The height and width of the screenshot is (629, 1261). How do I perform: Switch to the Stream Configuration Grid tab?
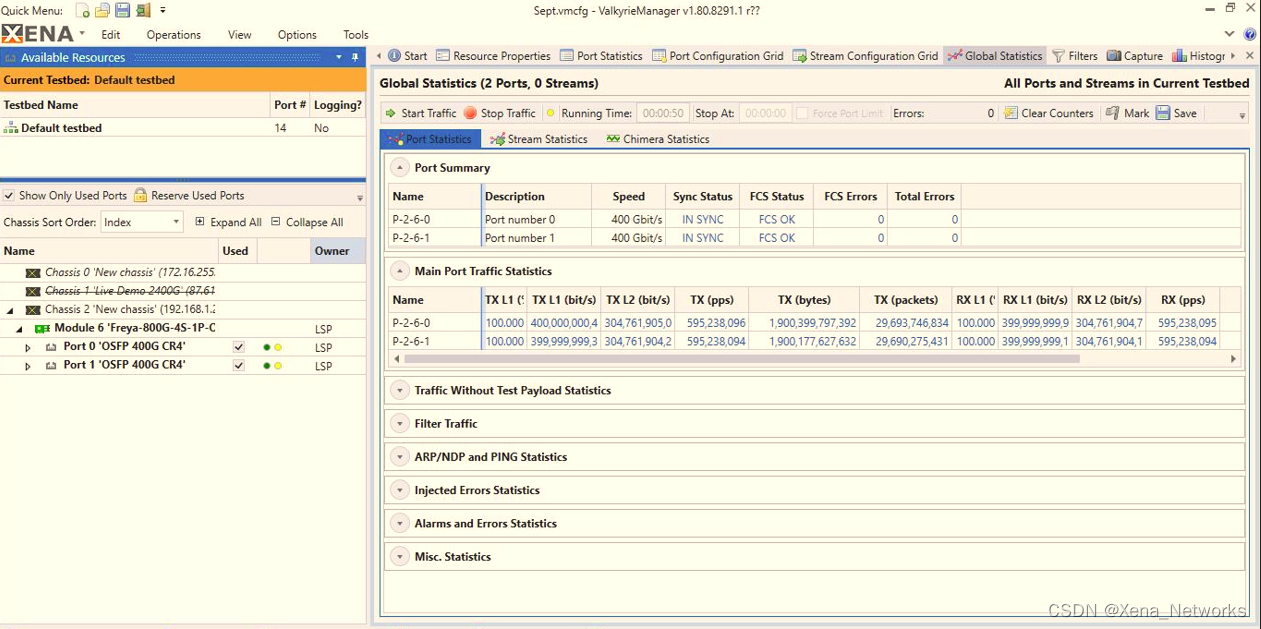(x=865, y=56)
